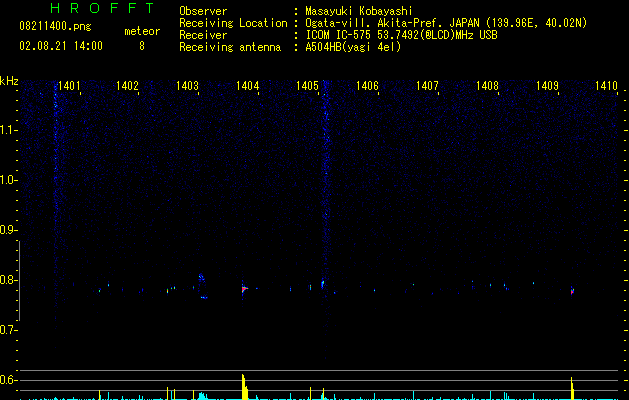The height and width of the screenshot is (400, 629).
Task: Click the Receiving Location value Ogata-vill. Akita-Pref.
Action: click(x=375, y=23)
